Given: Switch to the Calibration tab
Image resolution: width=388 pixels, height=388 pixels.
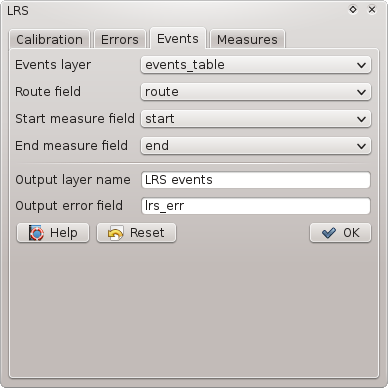Looking at the screenshot, I should [49, 39].
